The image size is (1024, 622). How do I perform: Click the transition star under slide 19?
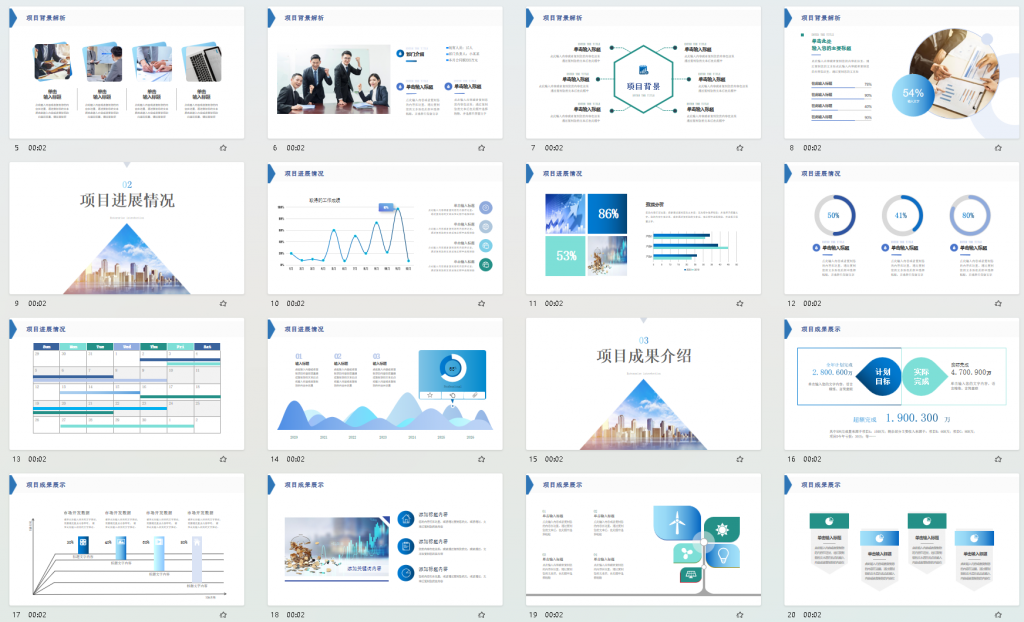click(x=739, y=614)
